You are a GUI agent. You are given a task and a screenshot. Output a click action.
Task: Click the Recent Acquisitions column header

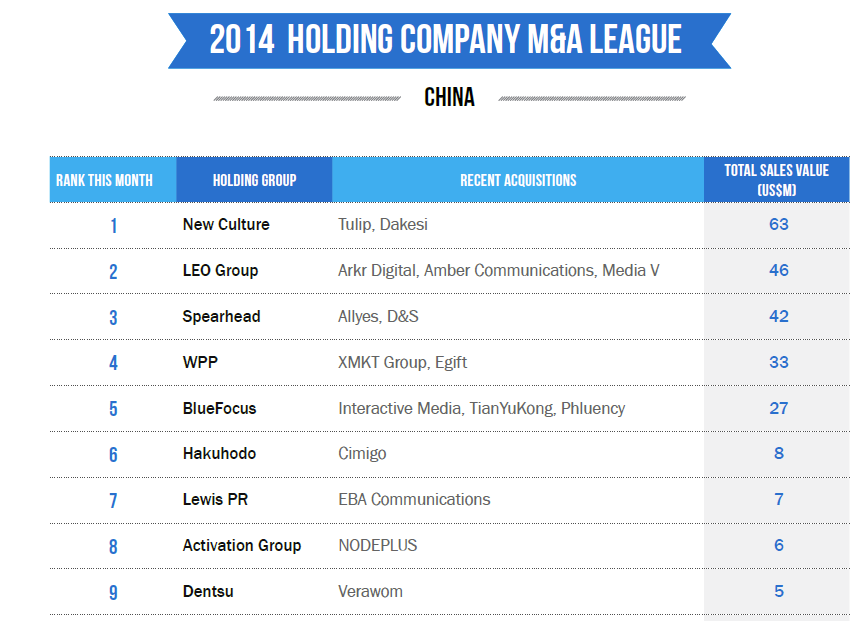[x=518, y=180]
